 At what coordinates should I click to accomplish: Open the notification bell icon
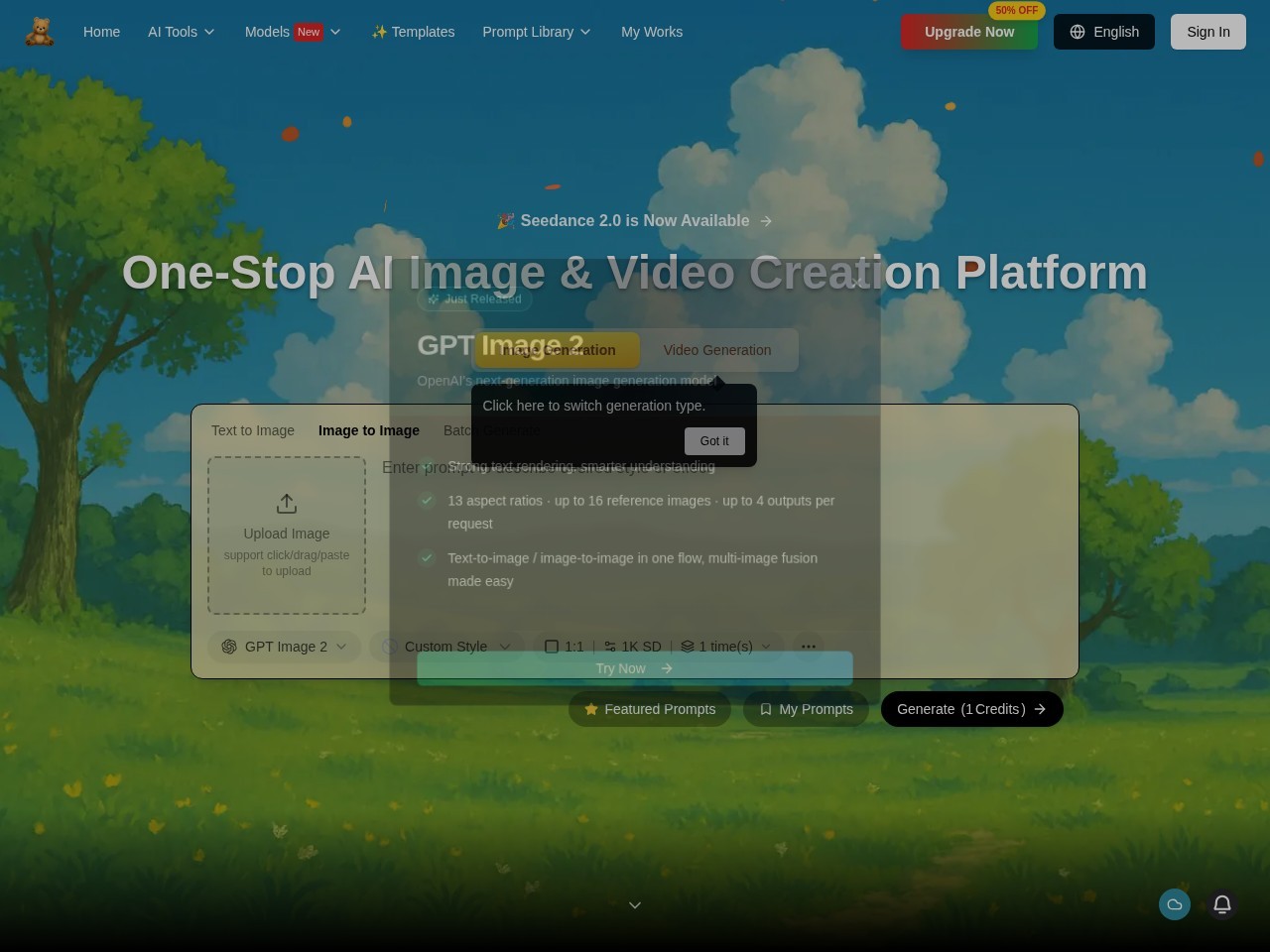tap(1222, 904)
